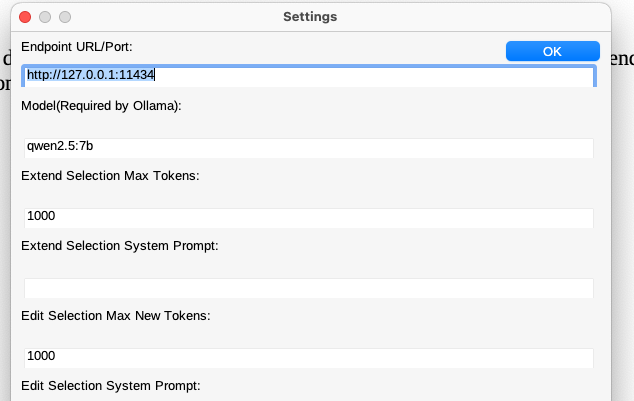Click the Edit Selection Max New Tokens field
634x401 pixels.
308,356
